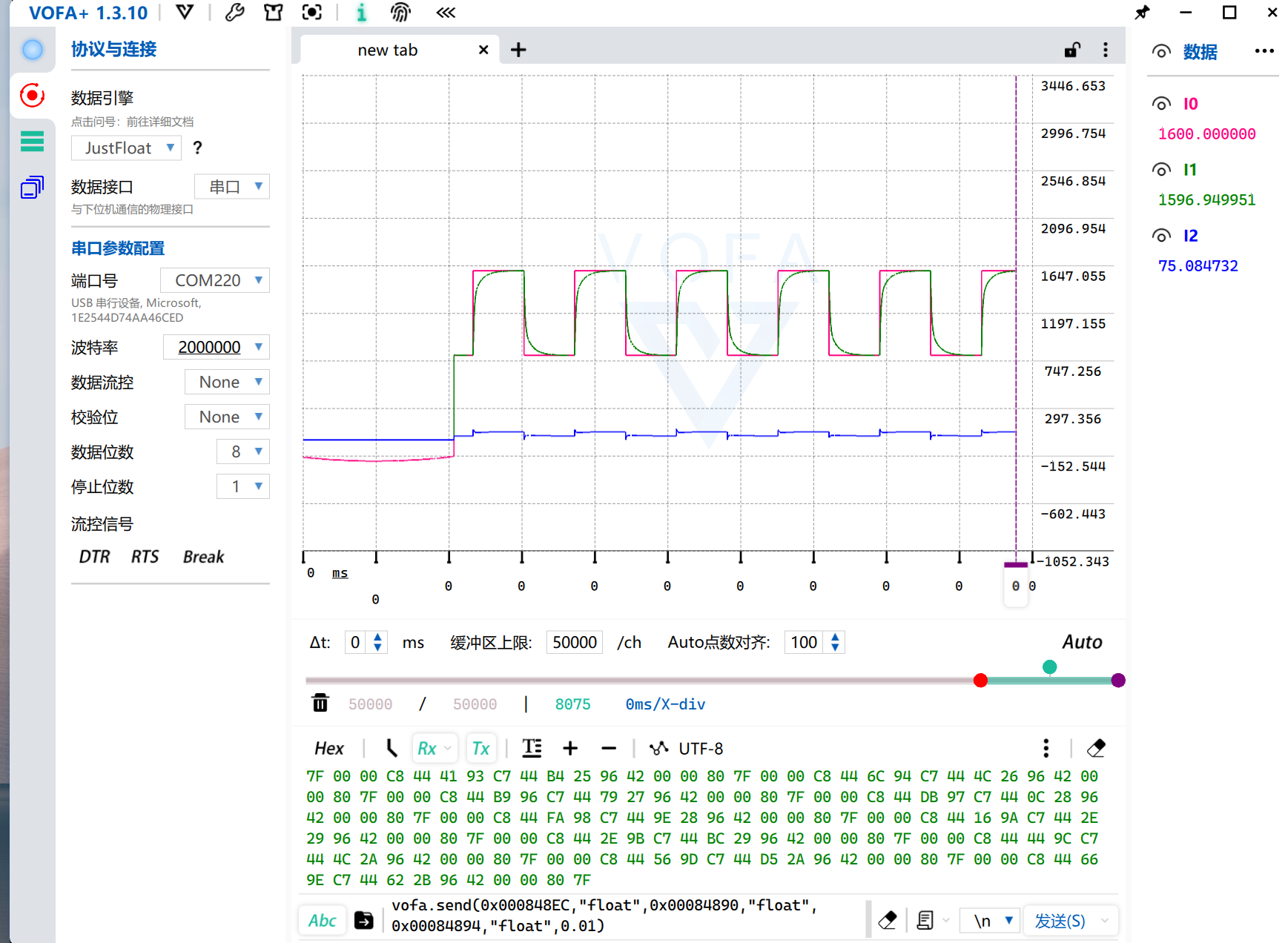Click the red record connection icon
Image resolution: width=1288 pixels, height=943 pixels.
click(33, 95)
